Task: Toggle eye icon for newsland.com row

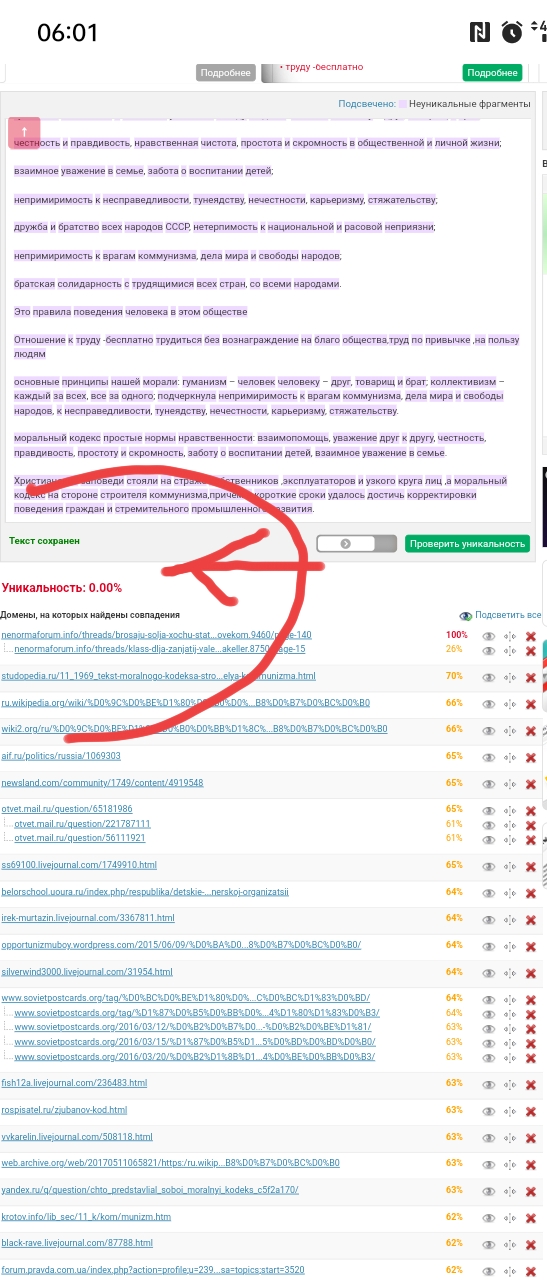Action: tap(489, 783)
